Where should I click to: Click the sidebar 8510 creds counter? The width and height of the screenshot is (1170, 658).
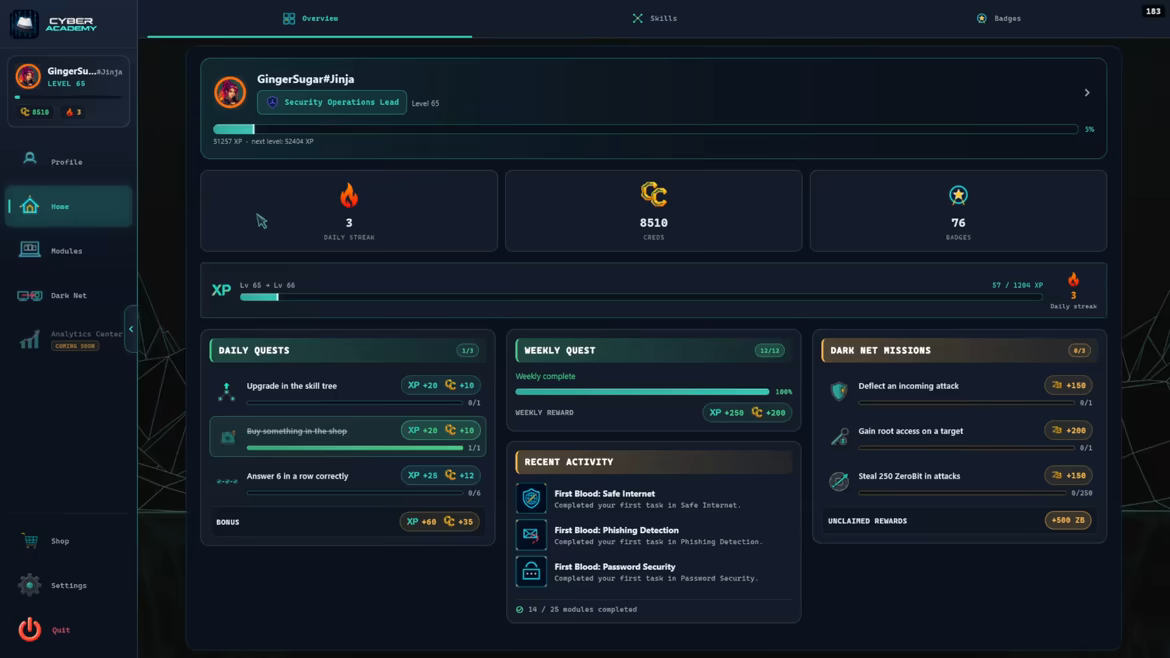point(35,112)
